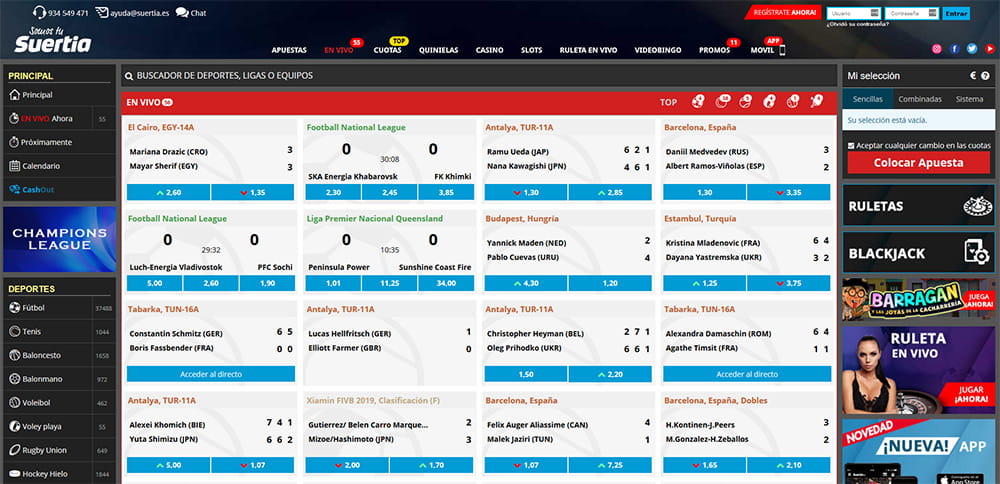
Task: Open the Facebook social icon
Action: 955,48
